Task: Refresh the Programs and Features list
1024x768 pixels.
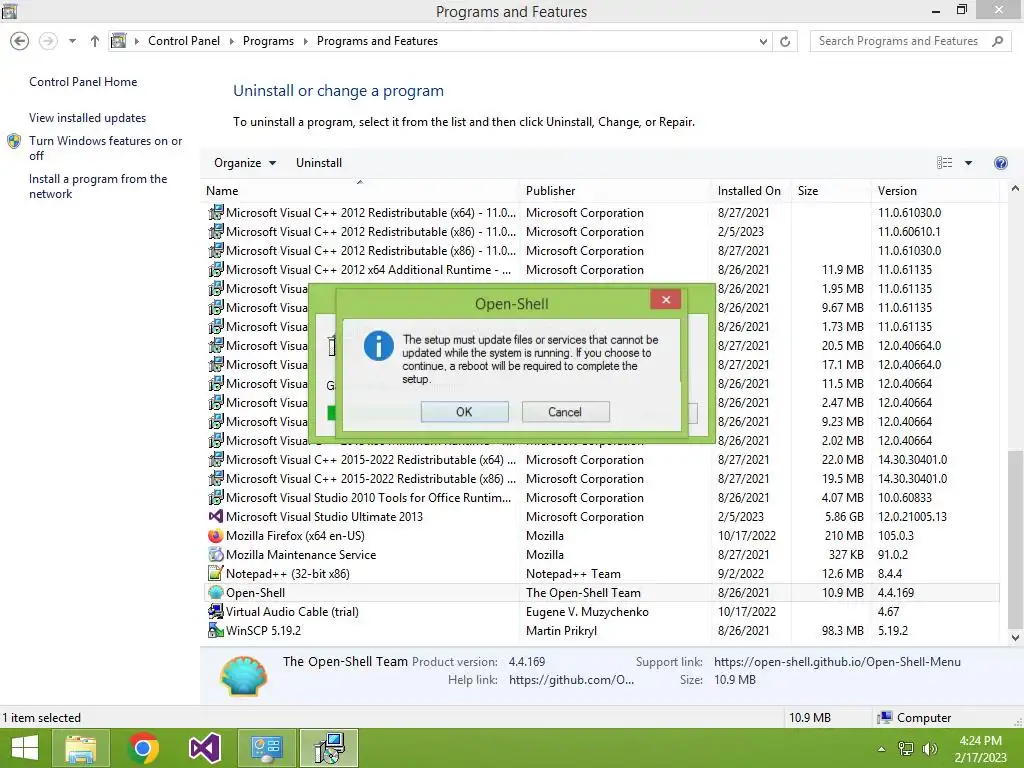Action: click(x=785, y=41)
